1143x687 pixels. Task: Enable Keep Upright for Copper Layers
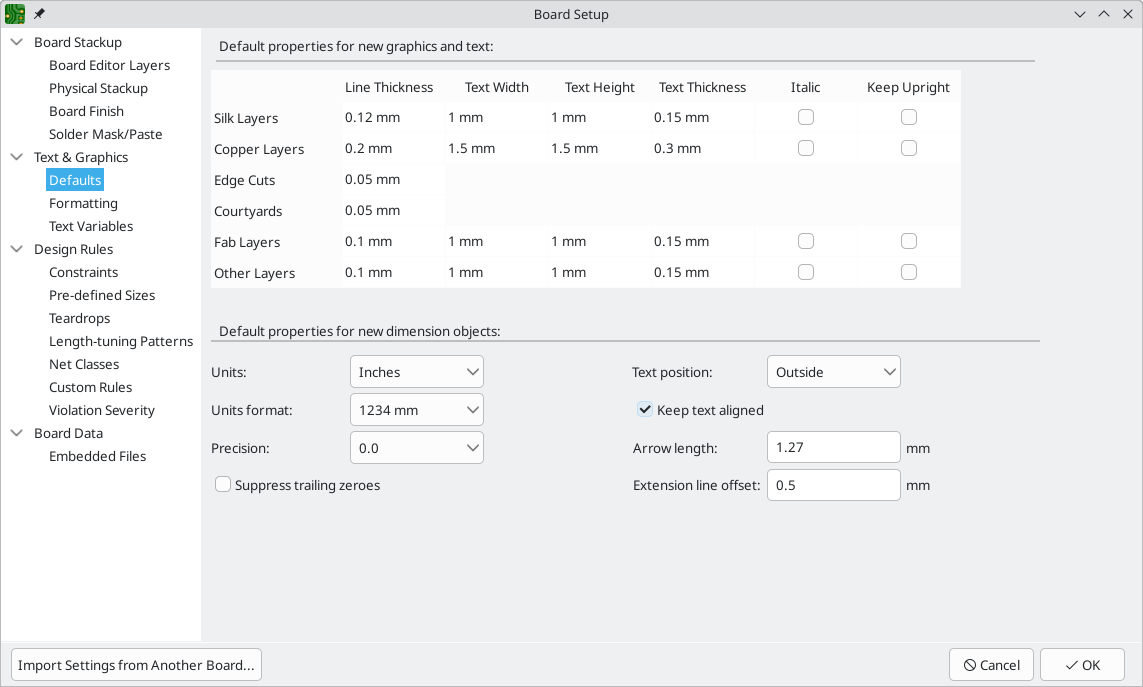pos(908,148)
